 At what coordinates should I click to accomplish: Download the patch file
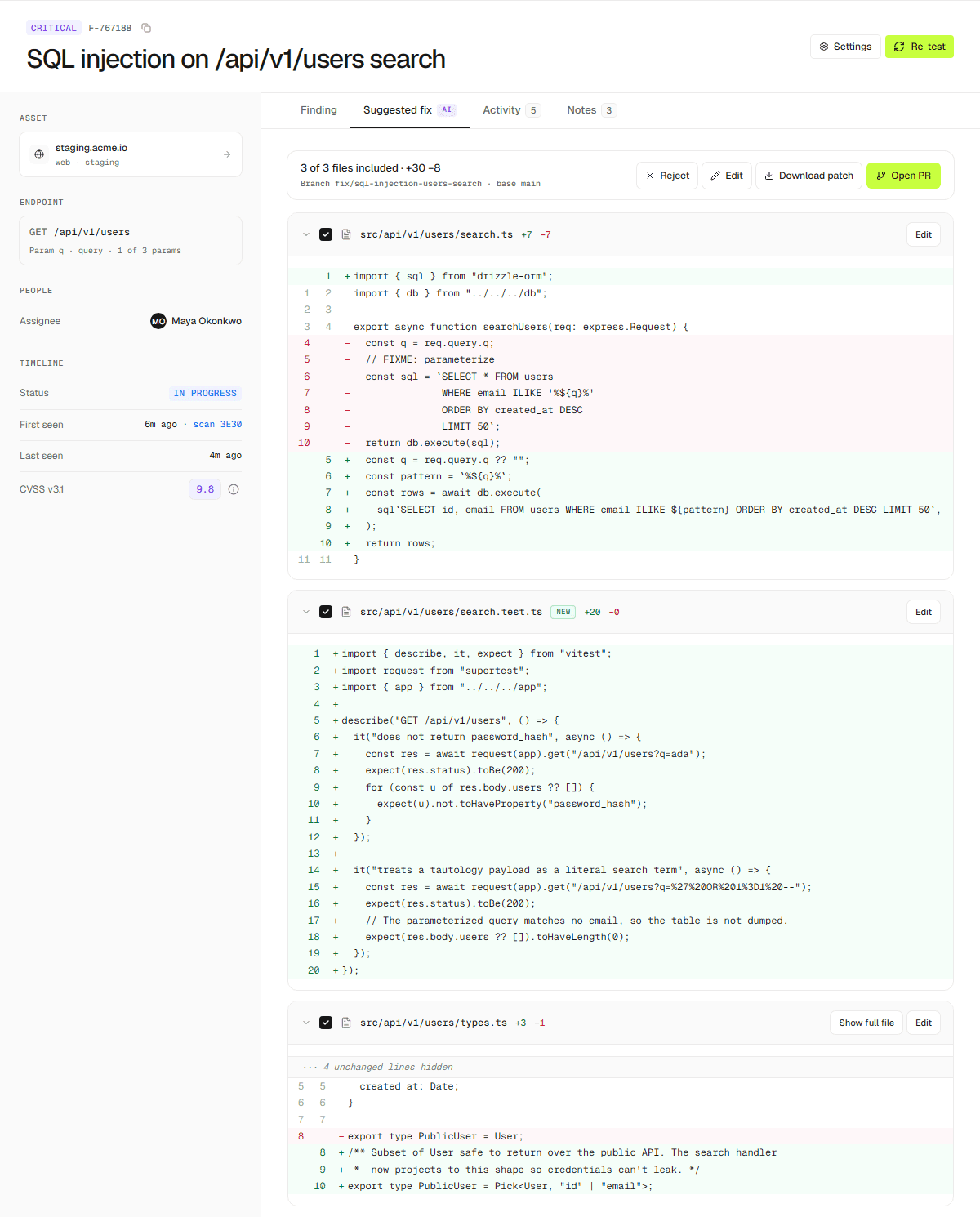click(808, 176)
